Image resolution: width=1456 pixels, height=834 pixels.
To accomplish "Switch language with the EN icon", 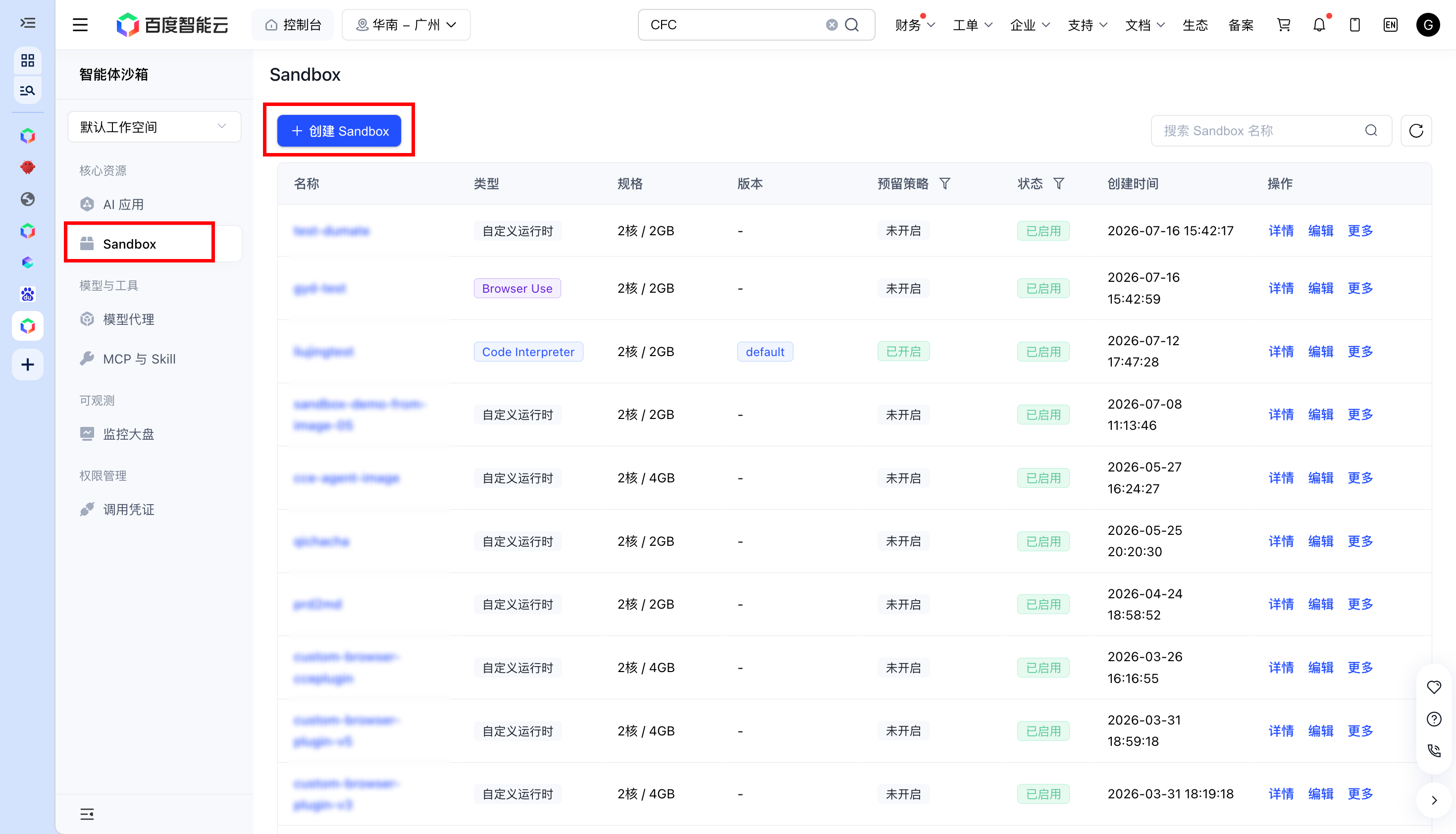I will tap(1390, 25).
